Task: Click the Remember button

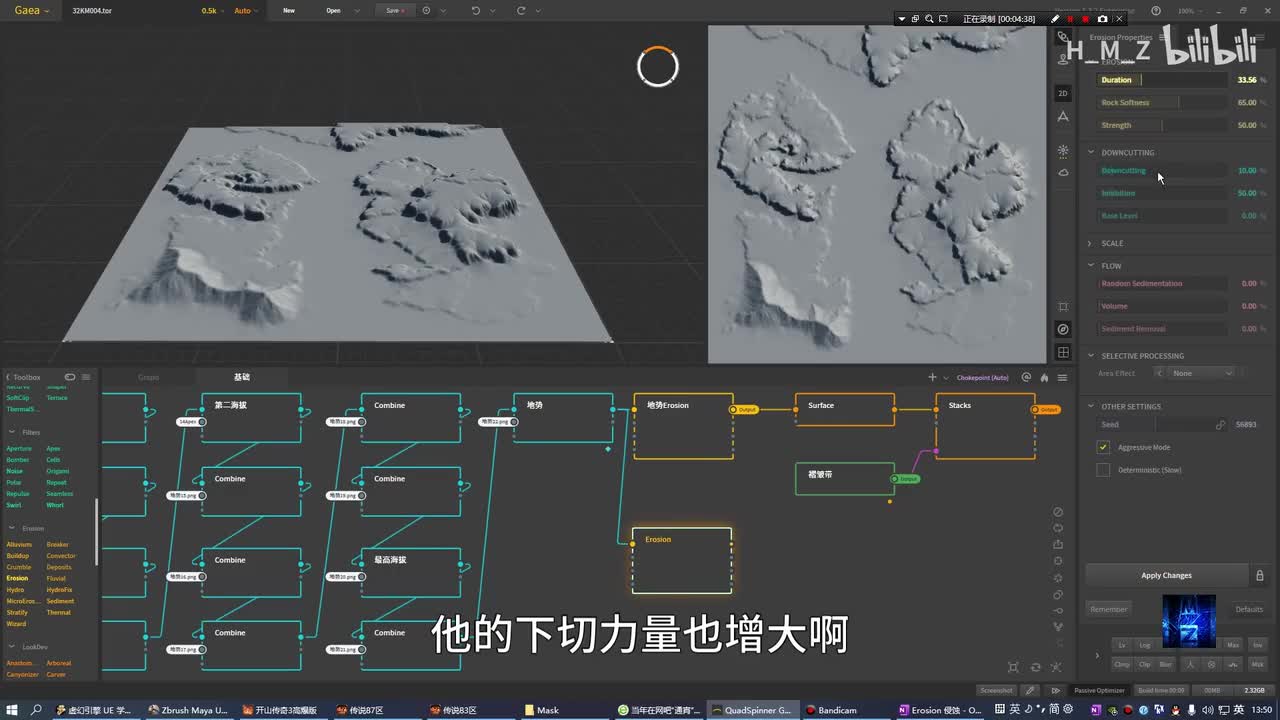Action: pyautogui.click(x=1108, y=609)
